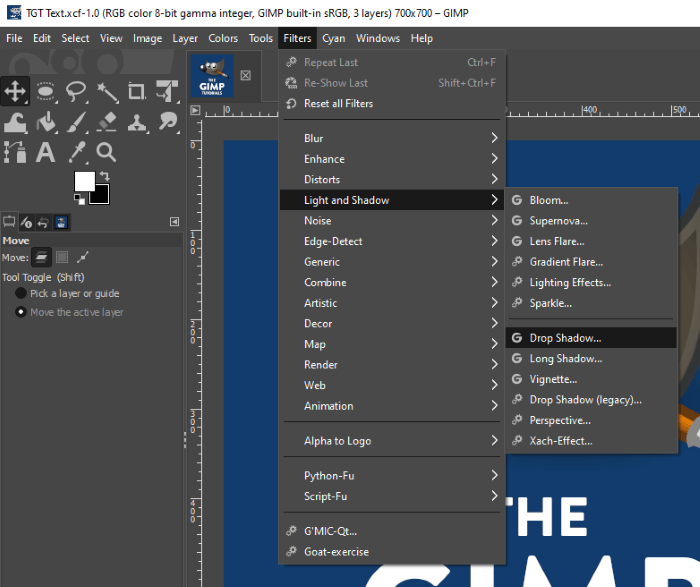The image size is (700, 587).
Task: Select the Ellipse Select tool
Action: (46, 91)
